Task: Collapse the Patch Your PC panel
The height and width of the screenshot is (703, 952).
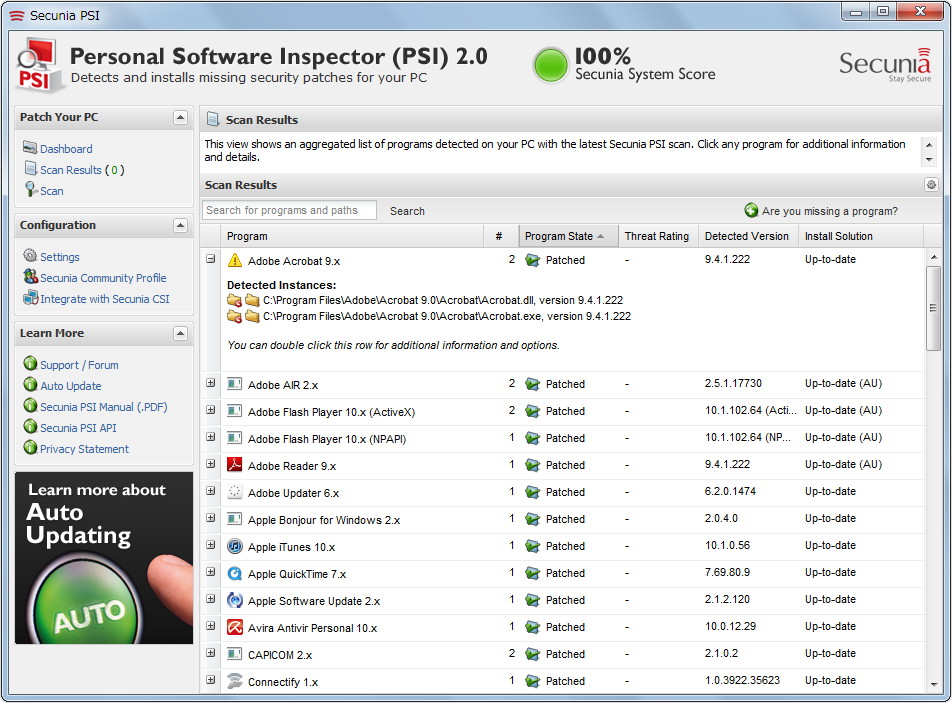Action: click(x=181, y=117)
